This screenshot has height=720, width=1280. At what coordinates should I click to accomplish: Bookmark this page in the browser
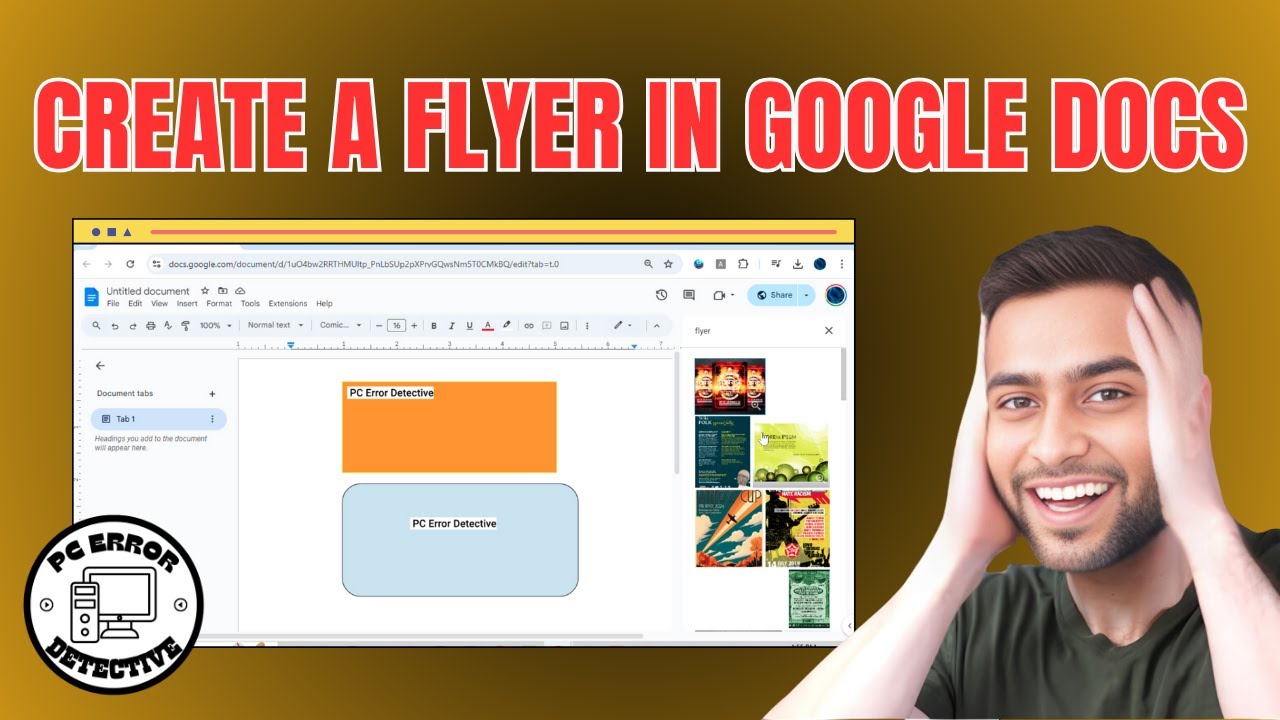tap(668, 264)
